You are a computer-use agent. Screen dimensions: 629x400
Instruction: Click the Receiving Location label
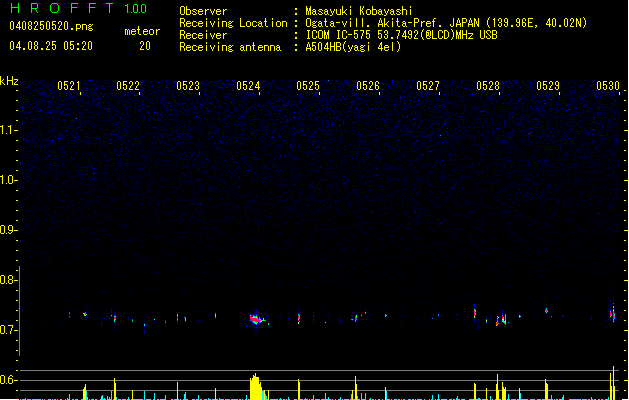(x=233, y=23)
